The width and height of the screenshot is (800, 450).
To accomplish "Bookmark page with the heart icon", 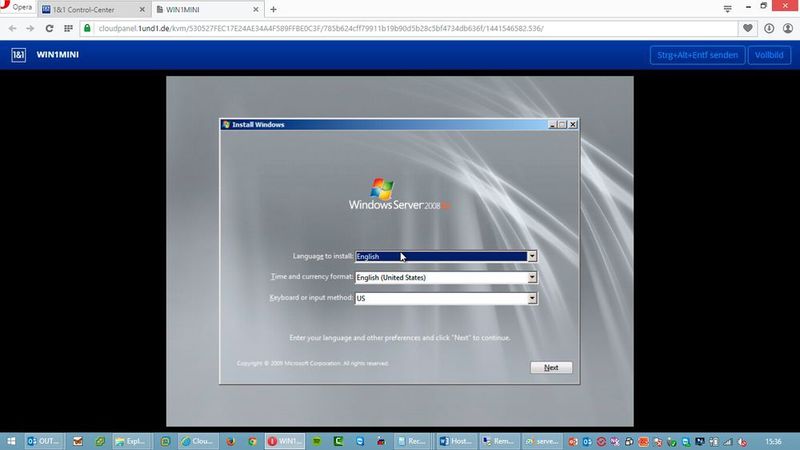I will coord(747,29).
